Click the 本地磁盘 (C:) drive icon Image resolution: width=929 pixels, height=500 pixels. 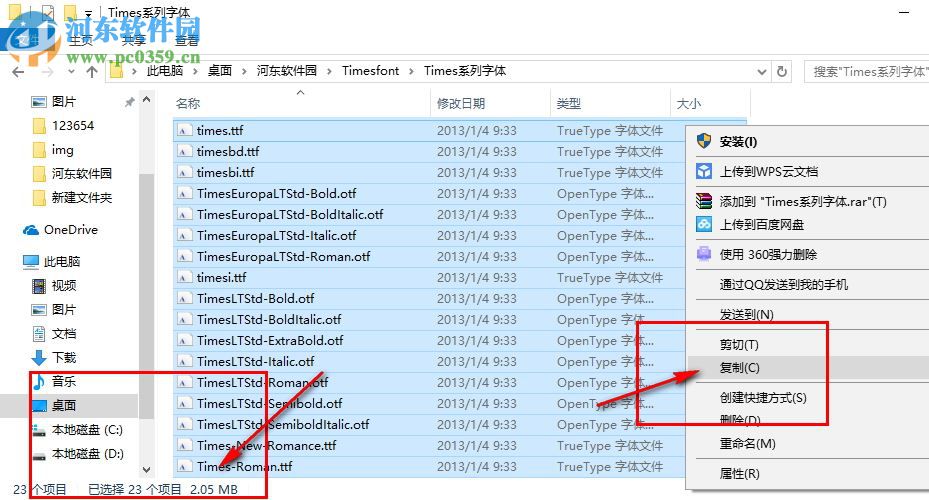(x=39, y=430)
